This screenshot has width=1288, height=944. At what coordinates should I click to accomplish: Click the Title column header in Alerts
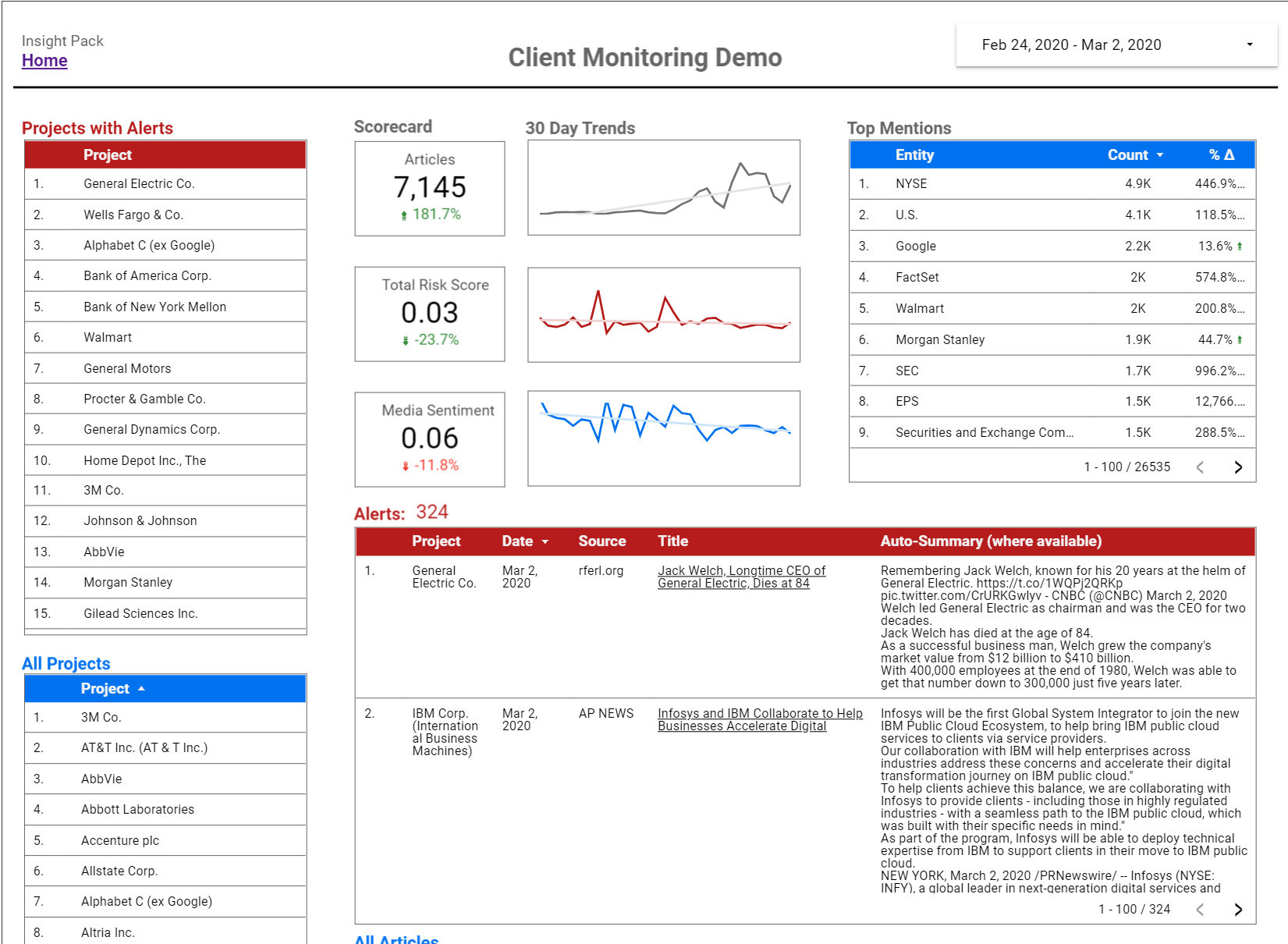pyautogui.click(x=672, y=541)
